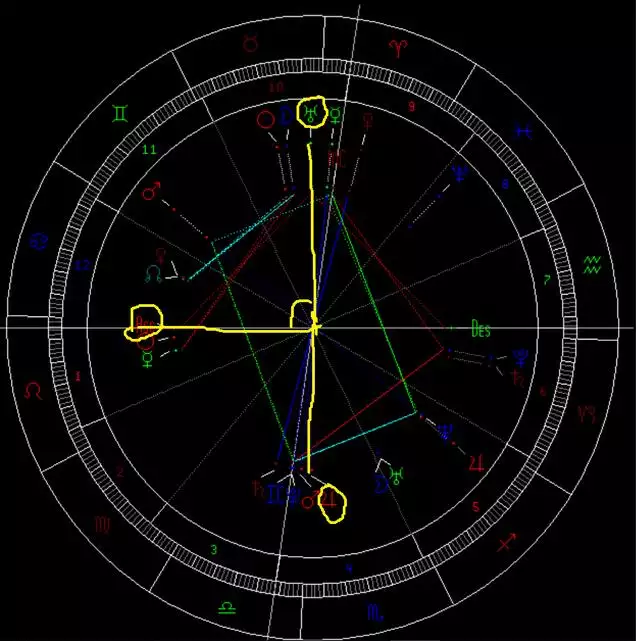This screenshot has width=640, height=641.
Task: Click the yellow-circled Asc label
Action: click(143, 322)
